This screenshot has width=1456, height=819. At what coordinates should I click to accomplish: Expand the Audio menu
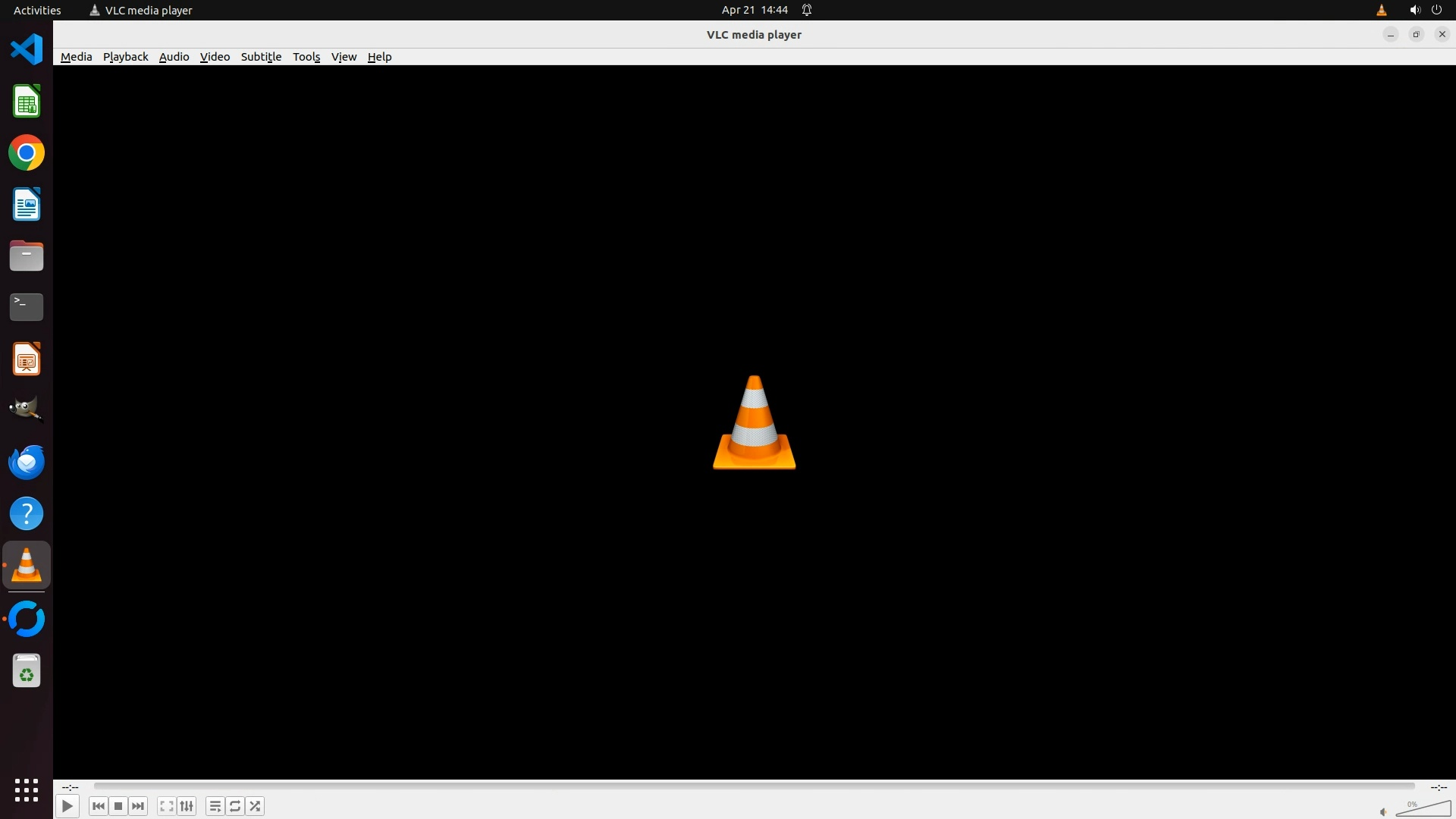click(174, 57)
